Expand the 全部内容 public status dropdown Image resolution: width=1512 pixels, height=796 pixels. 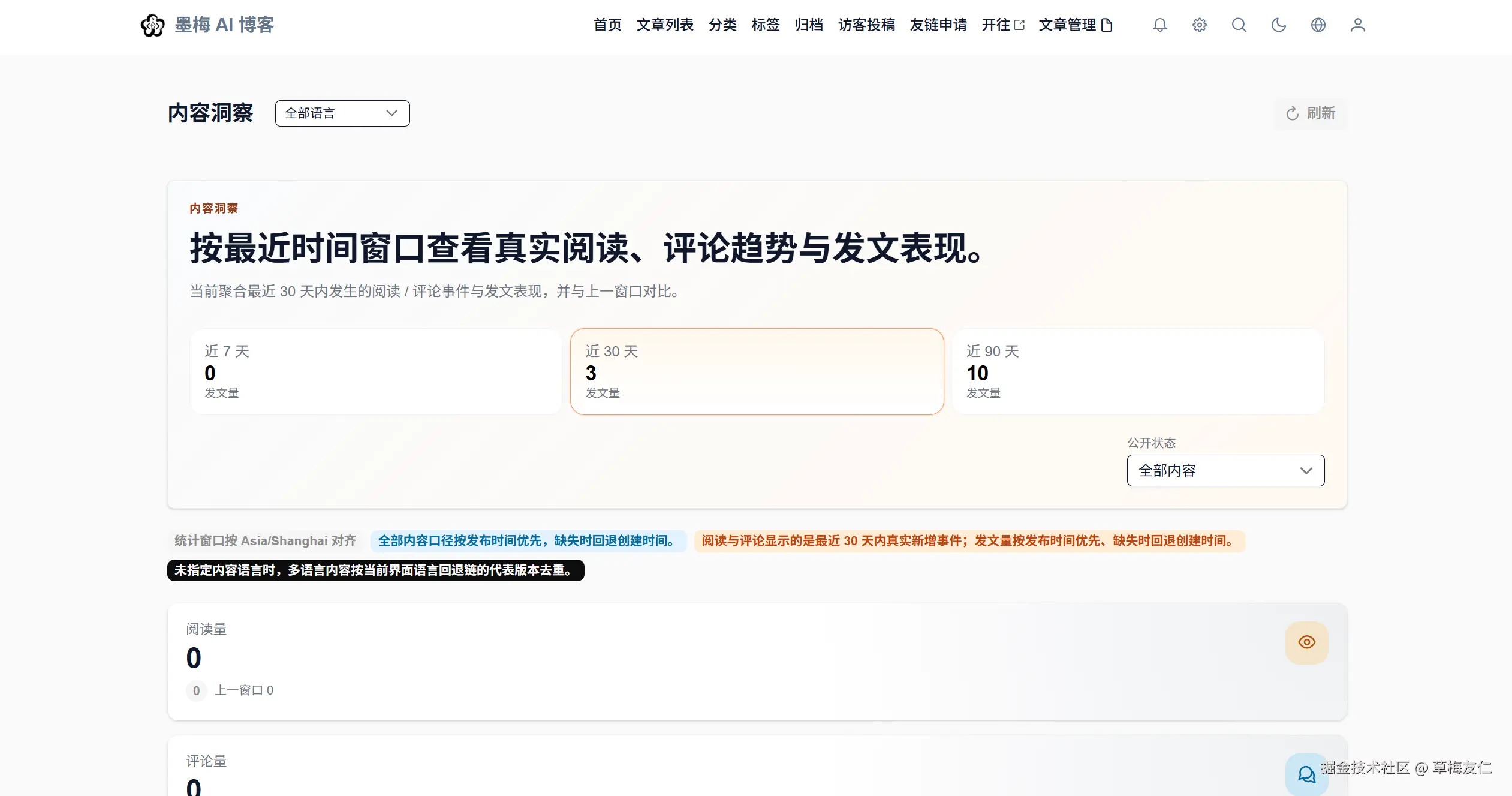(1225, 471)
